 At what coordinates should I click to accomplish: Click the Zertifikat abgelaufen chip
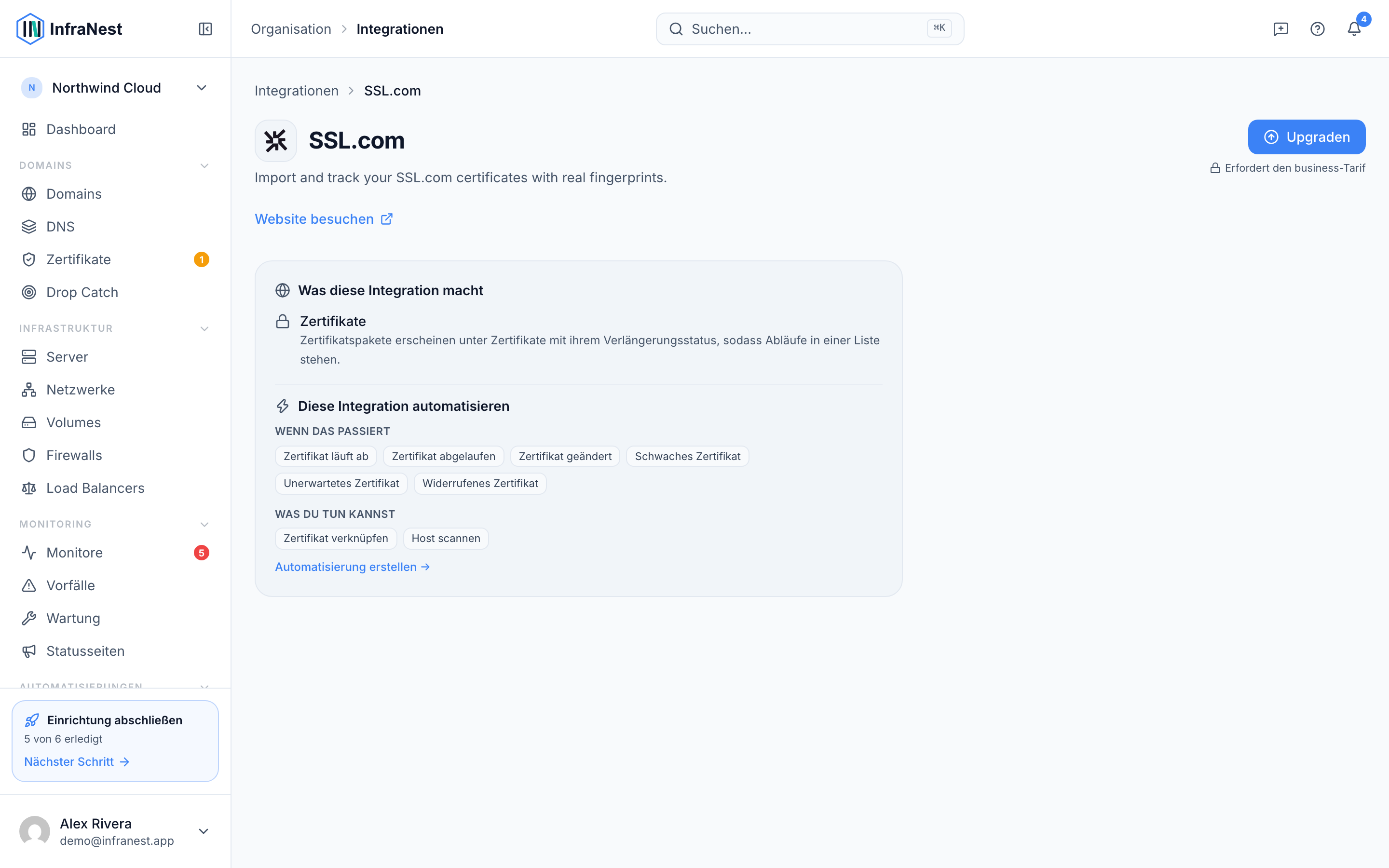tap(444, 456)
